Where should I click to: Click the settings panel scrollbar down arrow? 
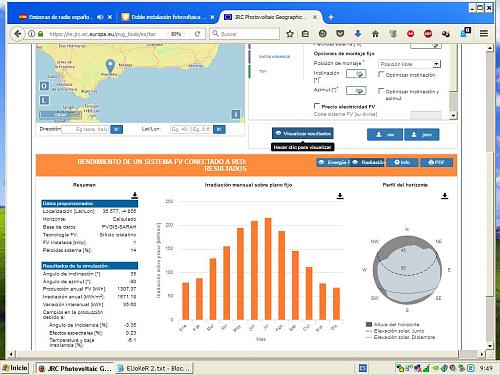pyautogui.click(x=453, y=115)
